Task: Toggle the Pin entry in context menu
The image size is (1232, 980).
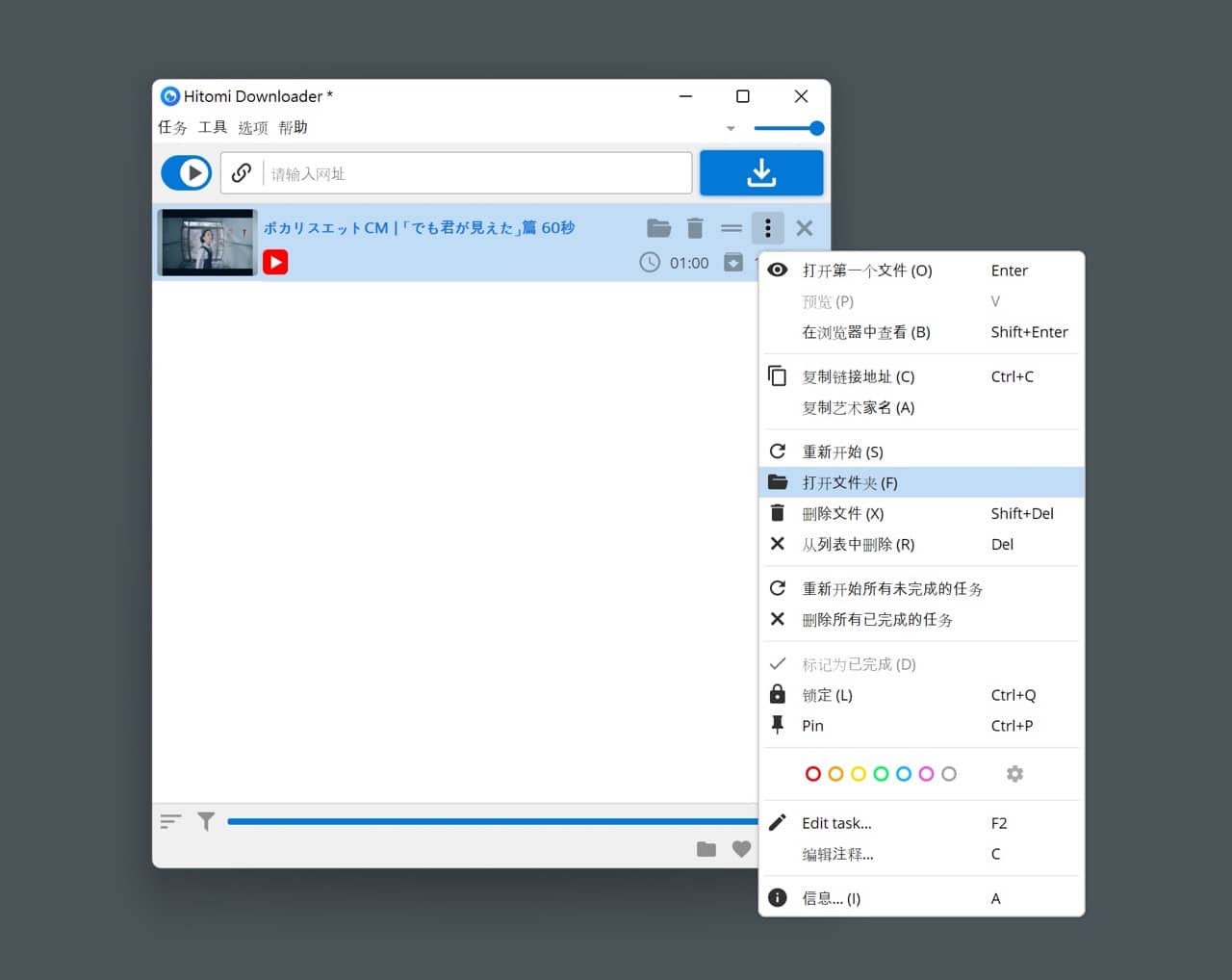Action: coord(921,726)
